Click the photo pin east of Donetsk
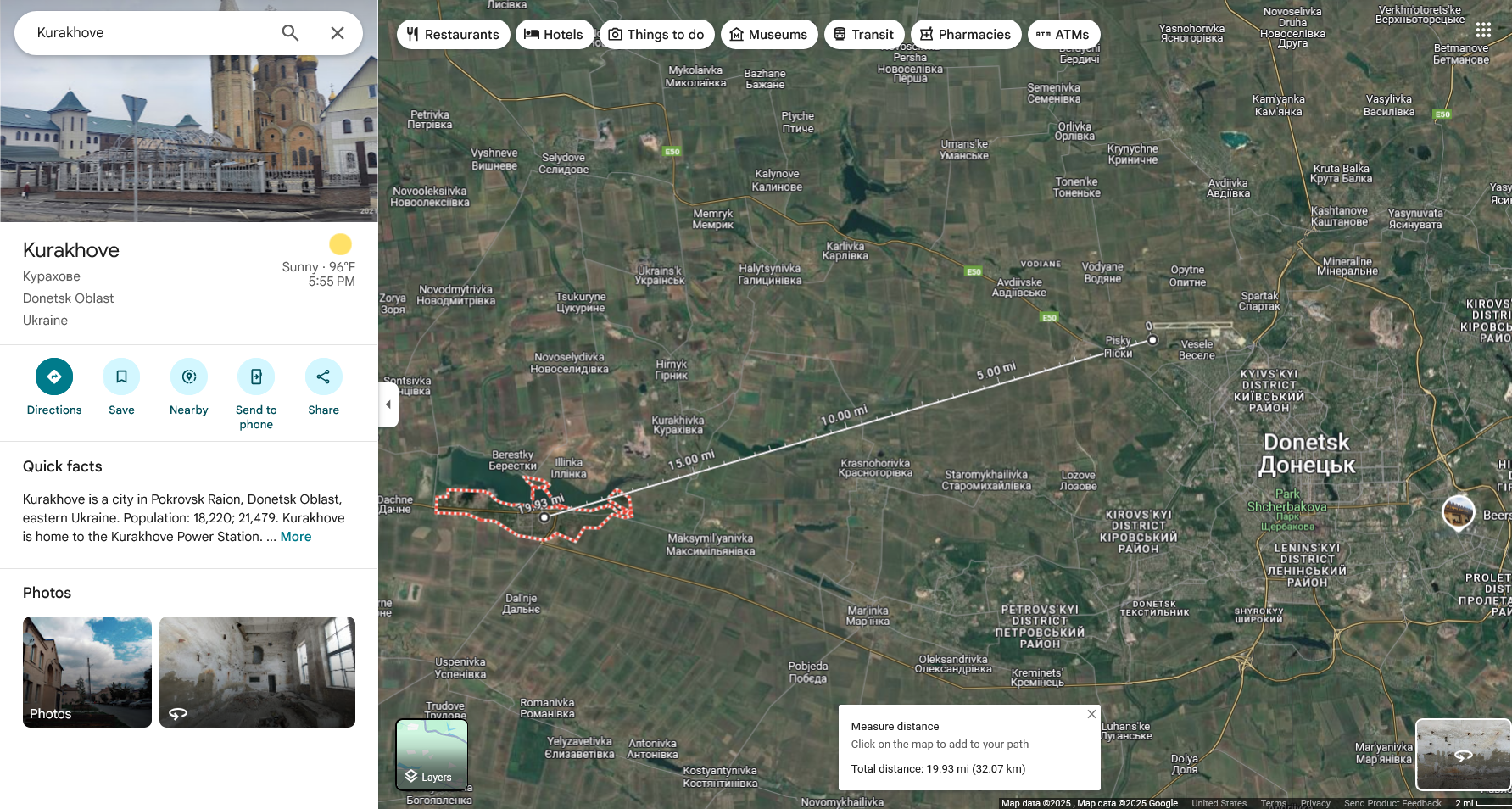The width and height of the screenshot is (1512, 809). click(1459, 512)
